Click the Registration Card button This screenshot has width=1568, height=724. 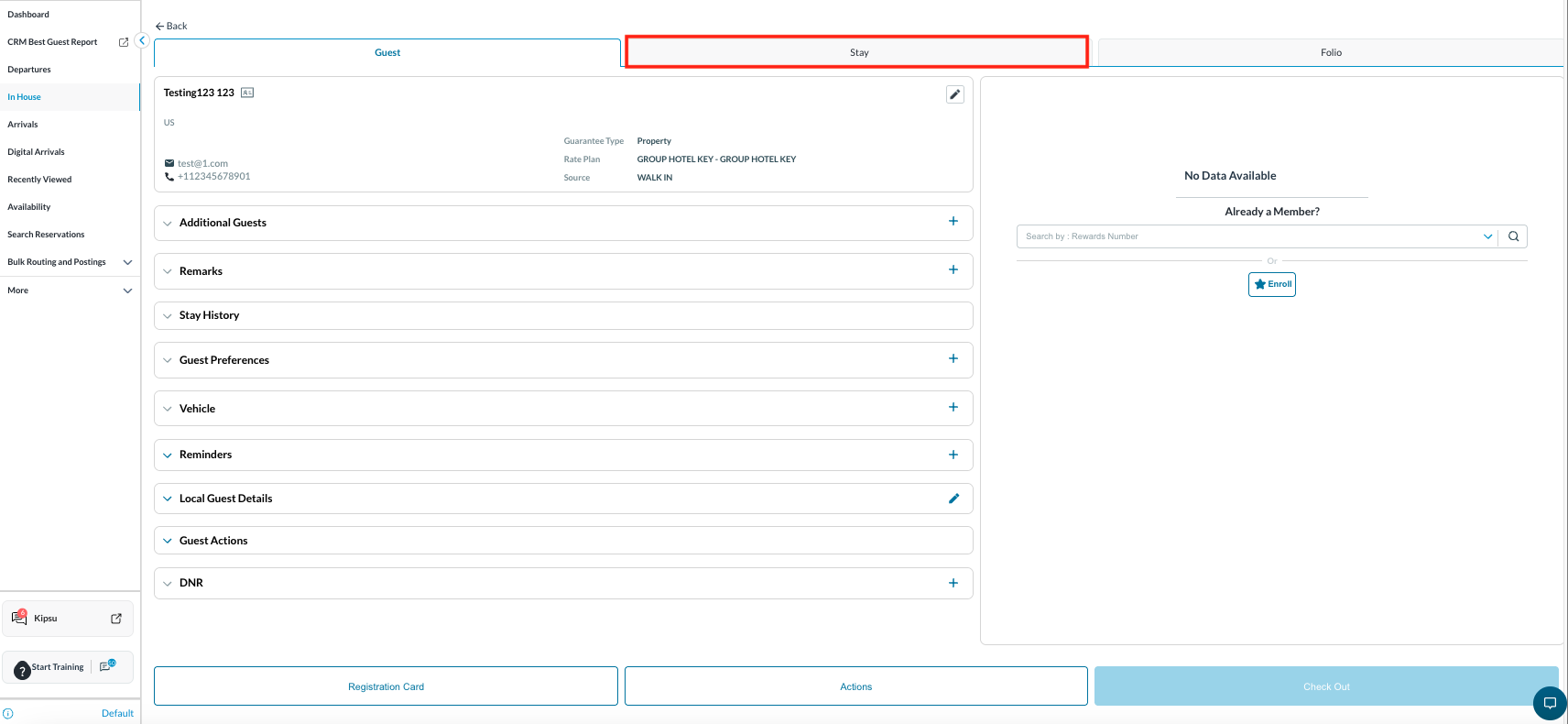[386, 686]
